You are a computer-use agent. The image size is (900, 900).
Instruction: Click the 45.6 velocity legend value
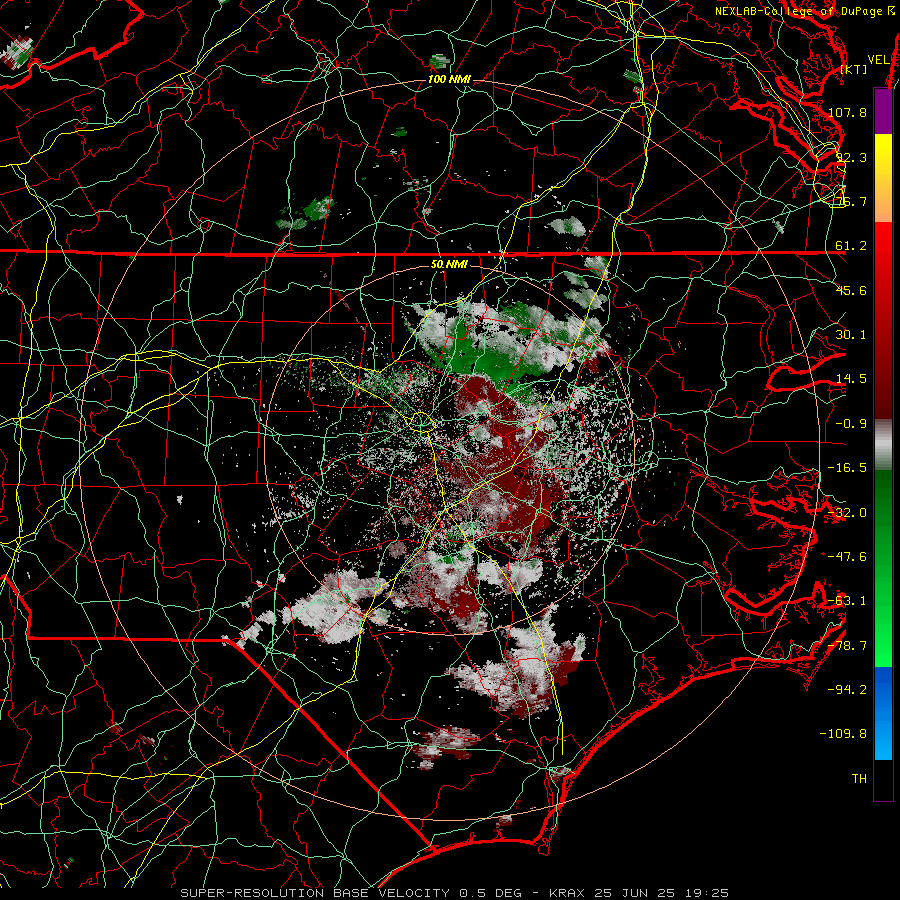(851, 290)
